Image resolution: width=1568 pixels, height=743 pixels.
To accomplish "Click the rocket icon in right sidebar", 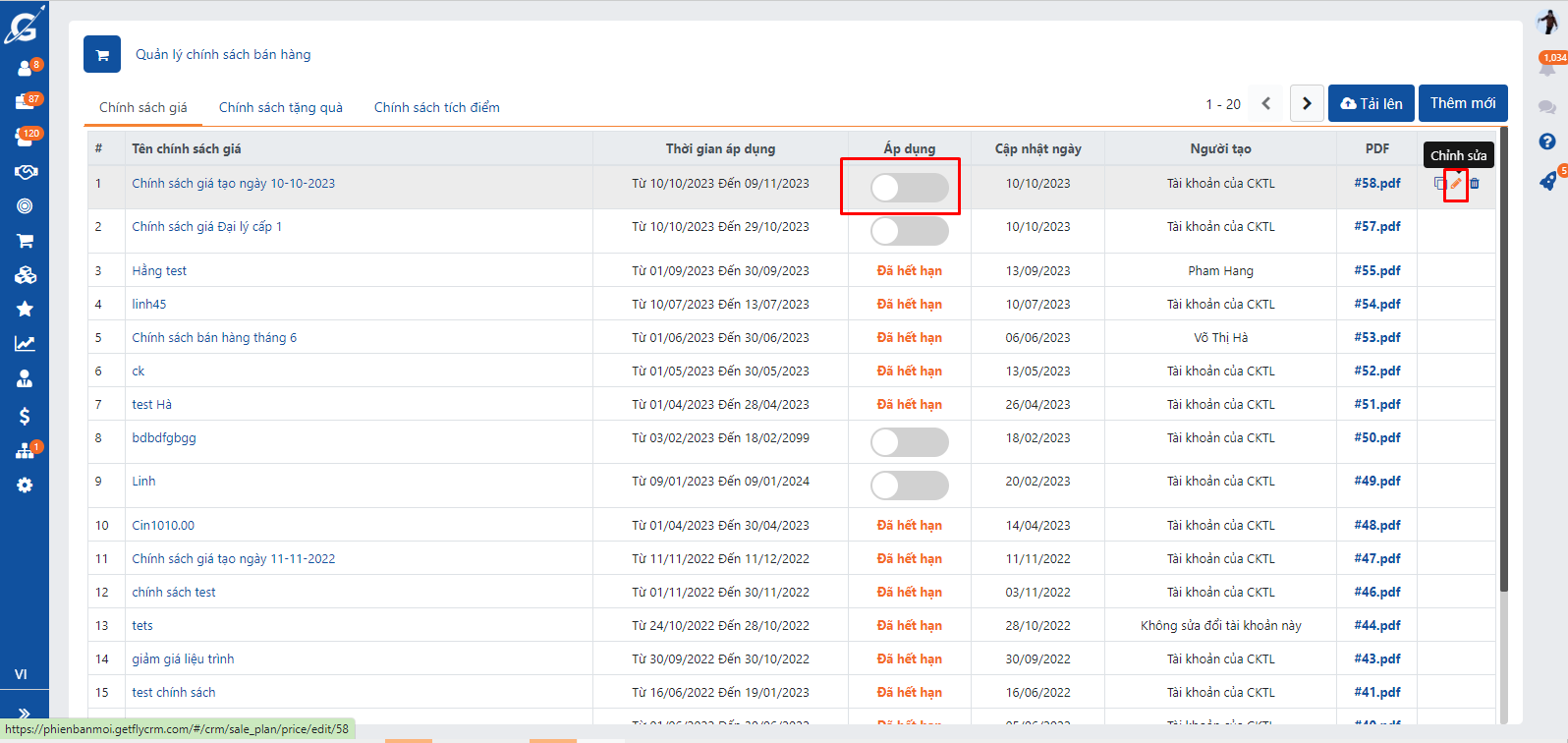I will point(1547,182).
